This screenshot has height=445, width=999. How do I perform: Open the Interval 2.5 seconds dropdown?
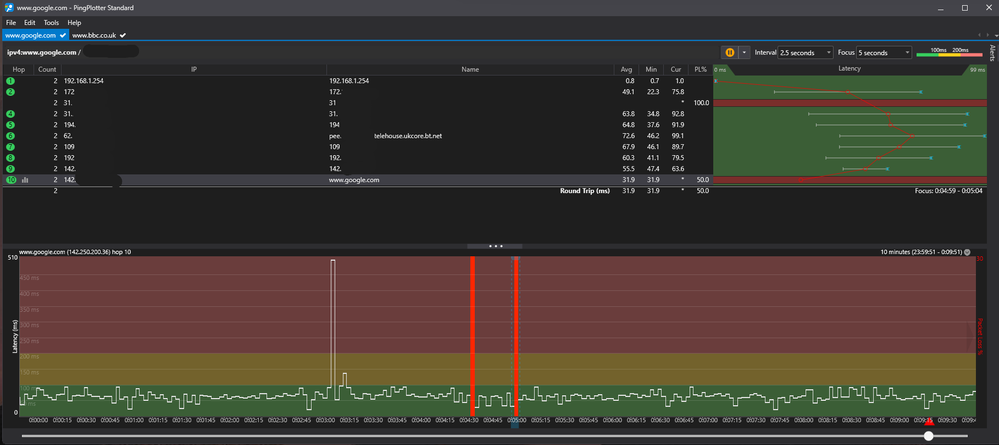coord(805,52)
